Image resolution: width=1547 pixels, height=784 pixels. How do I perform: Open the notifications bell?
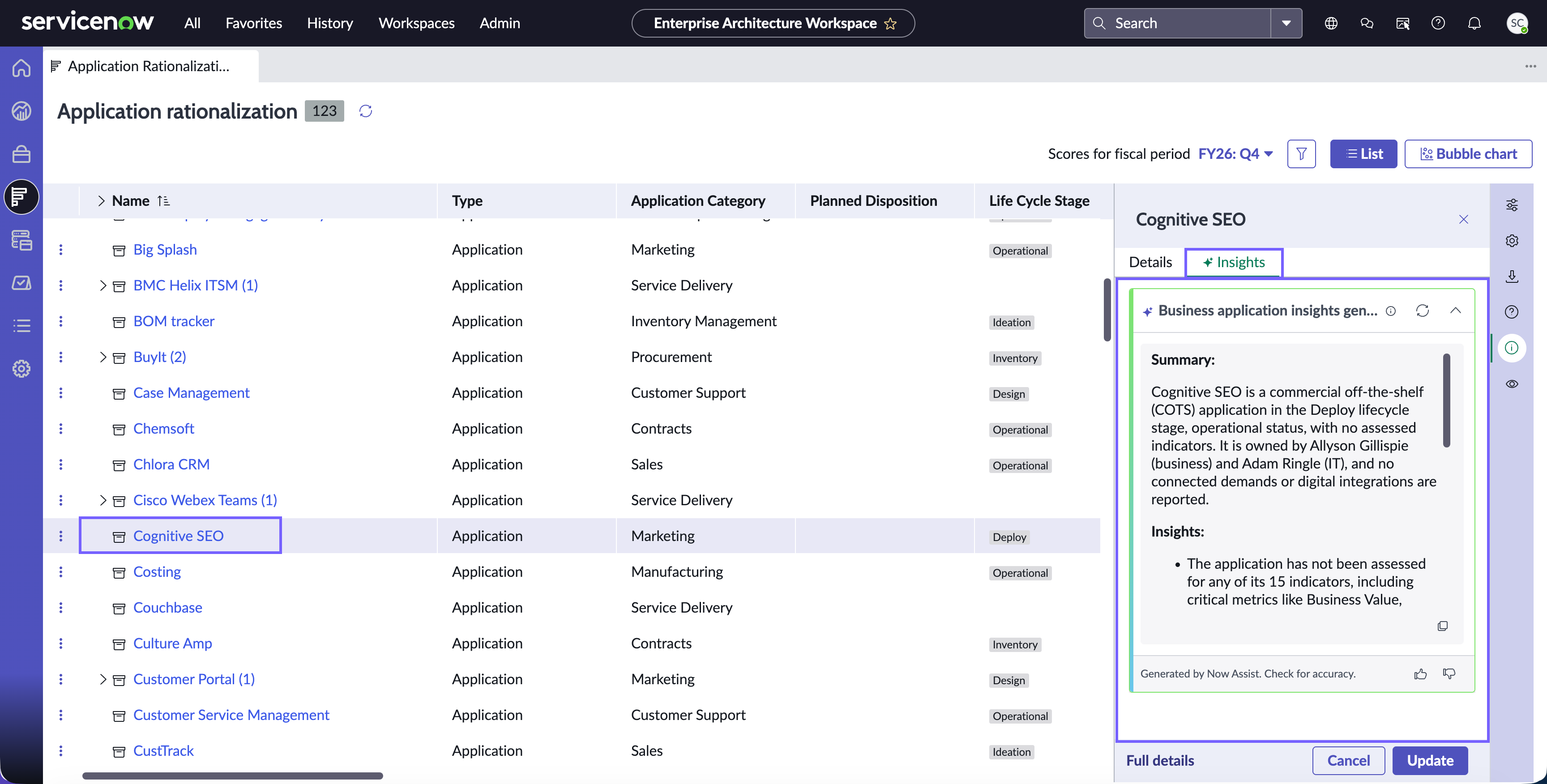[x=1474, y=23]
